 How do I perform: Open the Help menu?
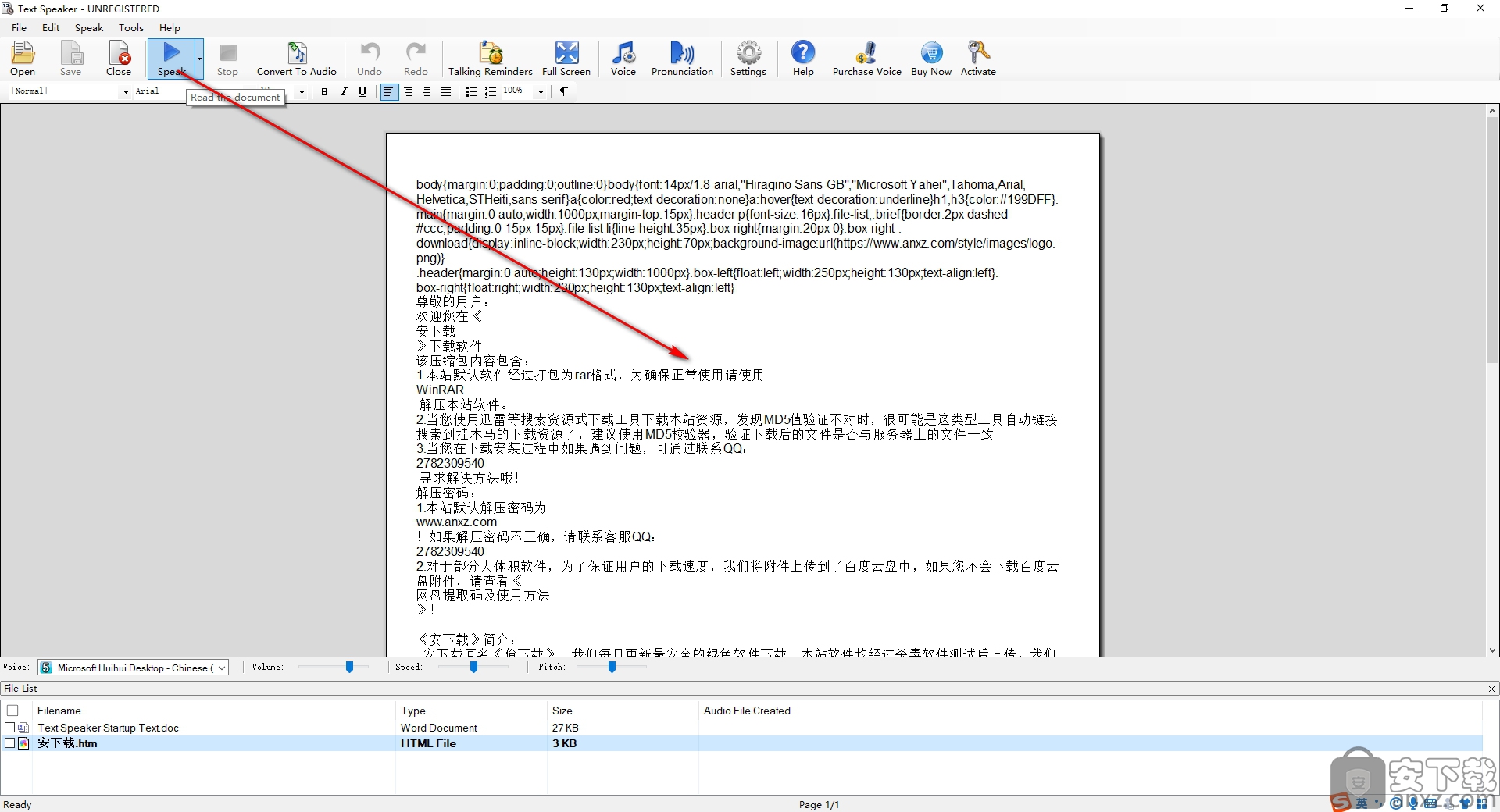click(170, 27)
